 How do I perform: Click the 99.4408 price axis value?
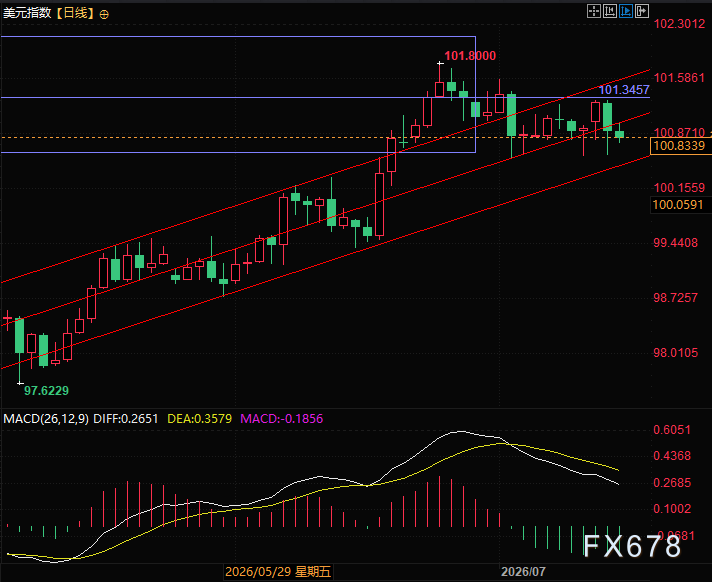click(675, 243)
